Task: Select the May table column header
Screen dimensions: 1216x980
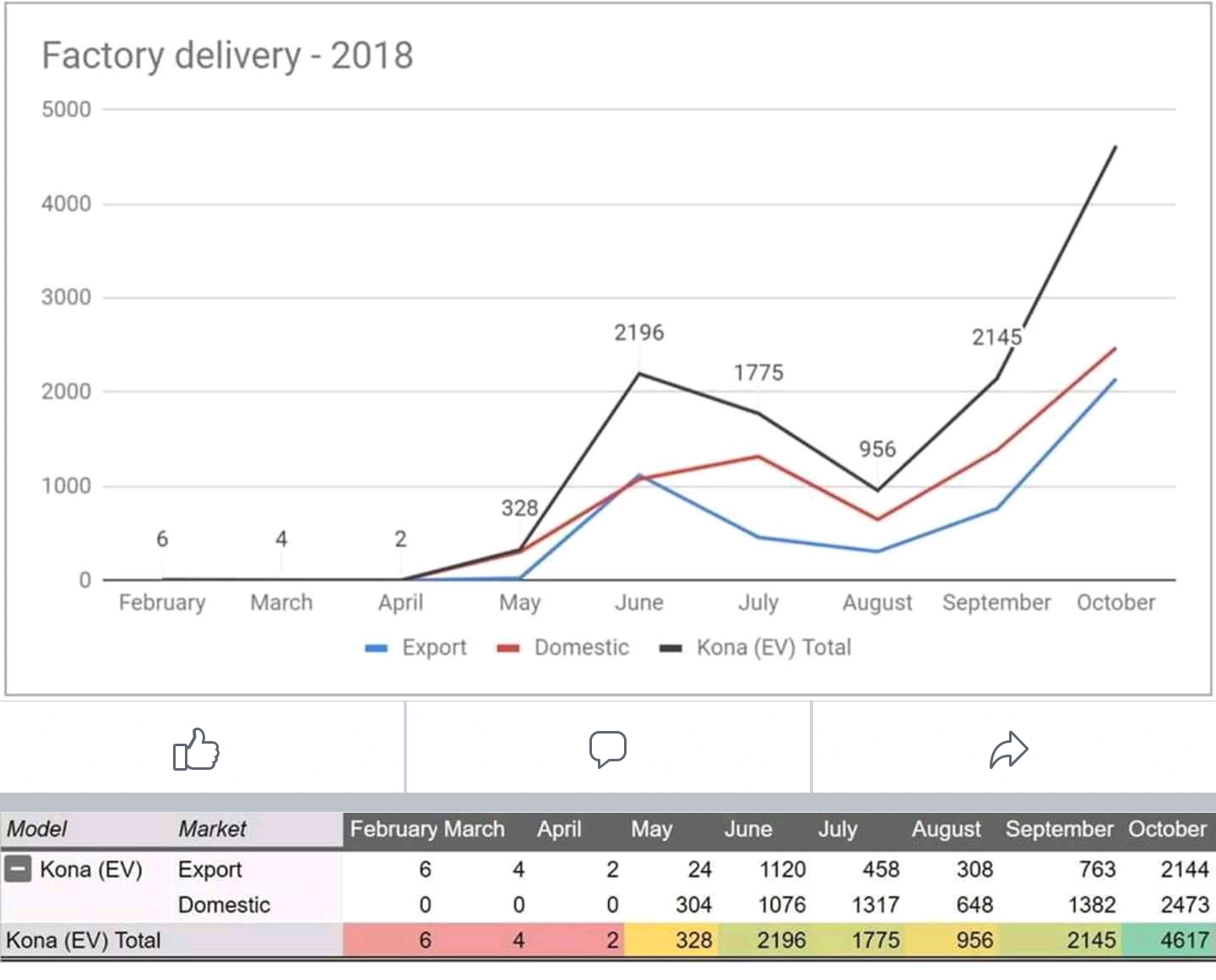Action: tap(651, 829)
